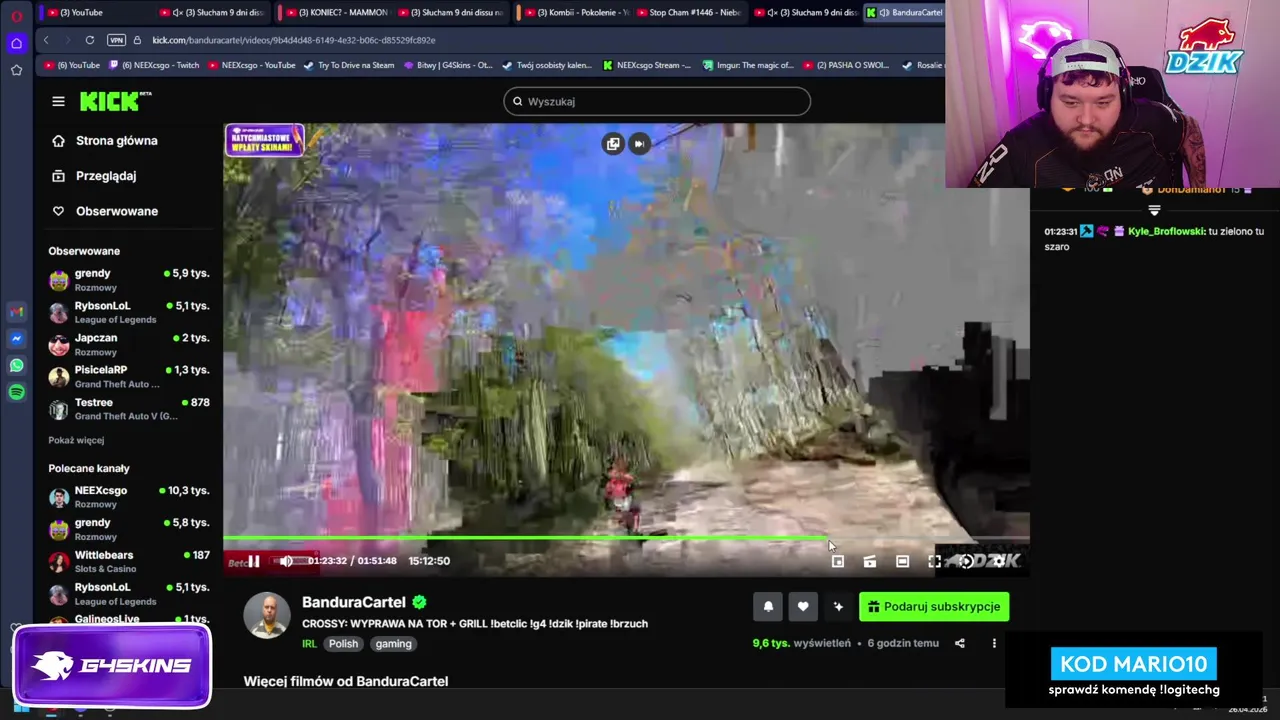Click the skip icon atop the video
This screenshot has height=720, width=1280.
[640, 144]
